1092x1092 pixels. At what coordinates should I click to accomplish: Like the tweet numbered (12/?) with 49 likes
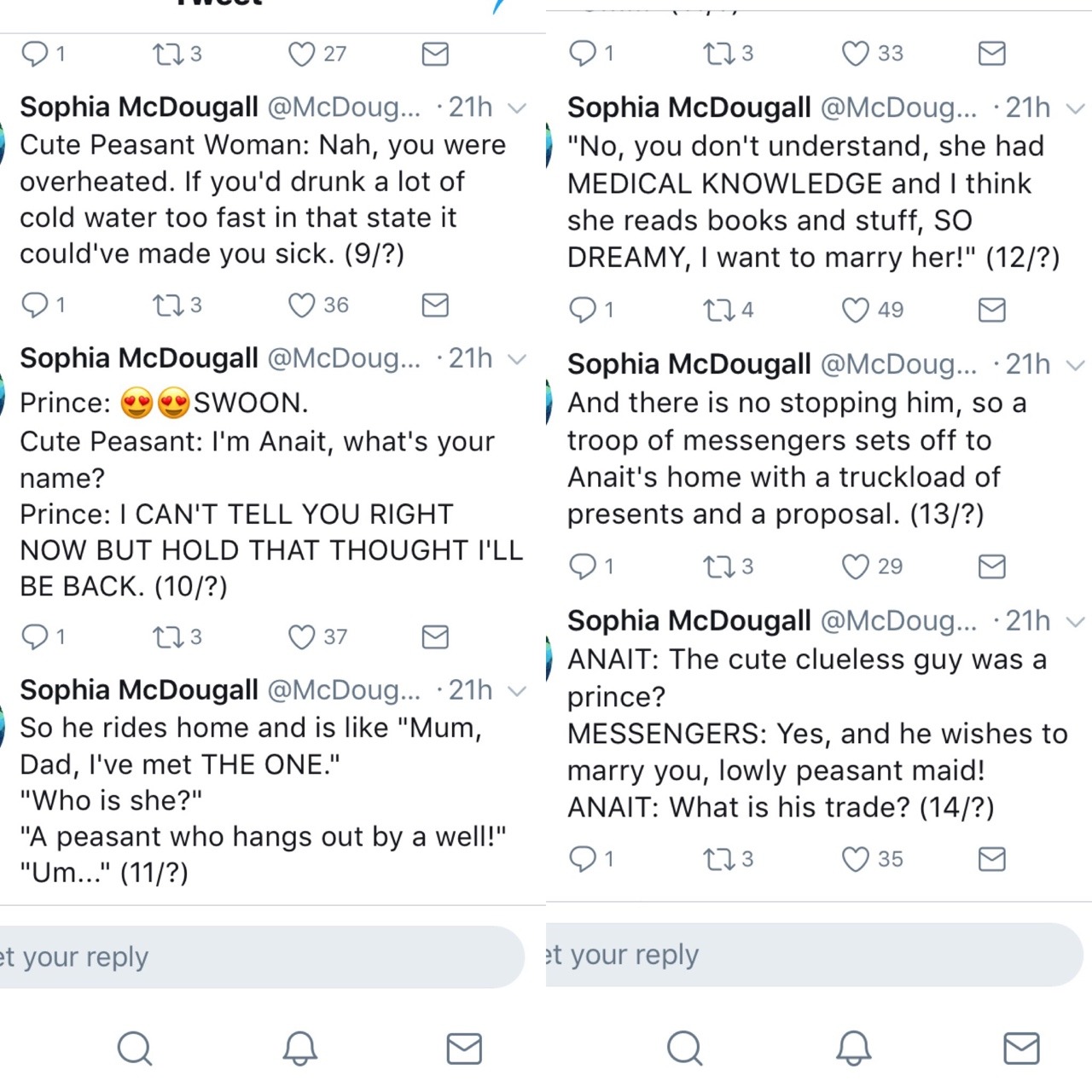point(856,310)
